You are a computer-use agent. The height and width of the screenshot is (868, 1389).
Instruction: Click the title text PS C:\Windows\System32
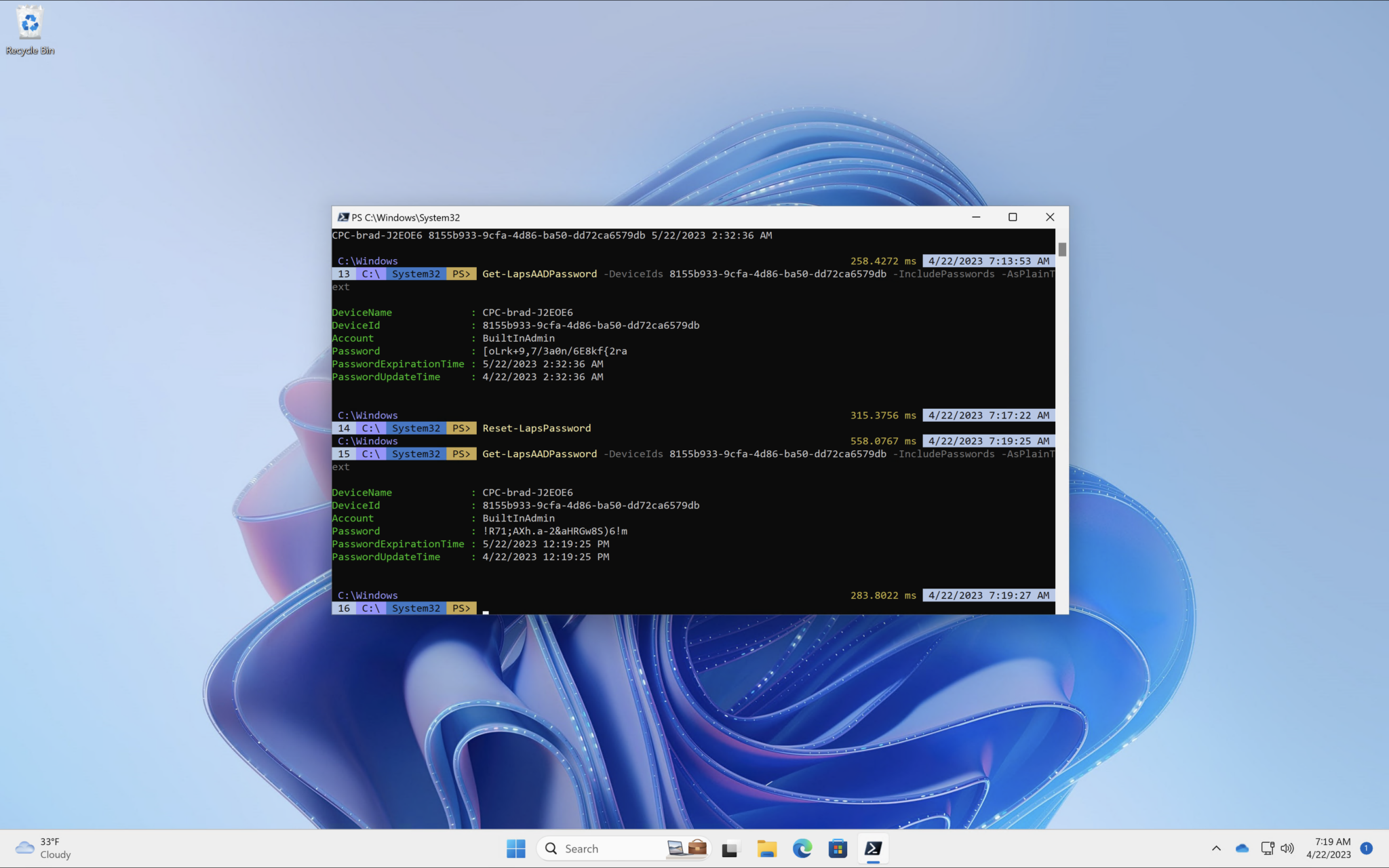pyautogui.click(x=406, y=218)
